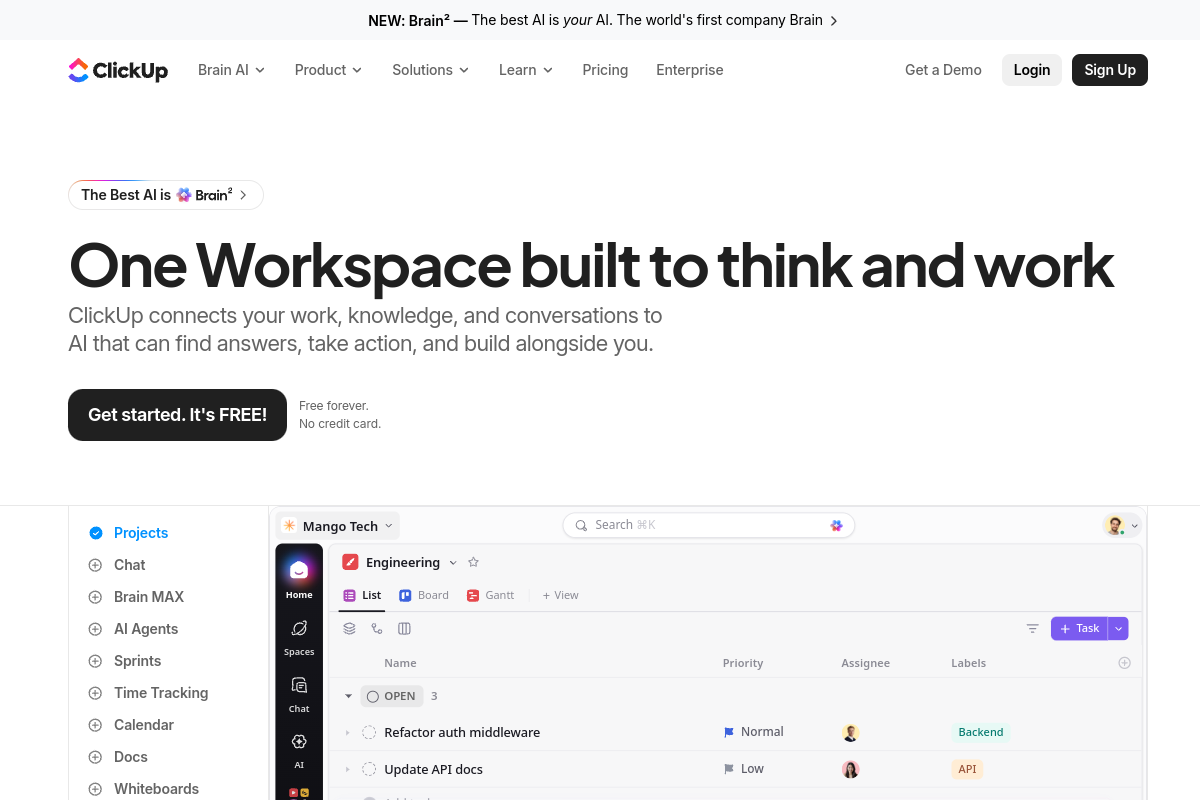Click the gray Low priority flag
The width and height of the screenshot is (1200, 800).
click(729, 769)
